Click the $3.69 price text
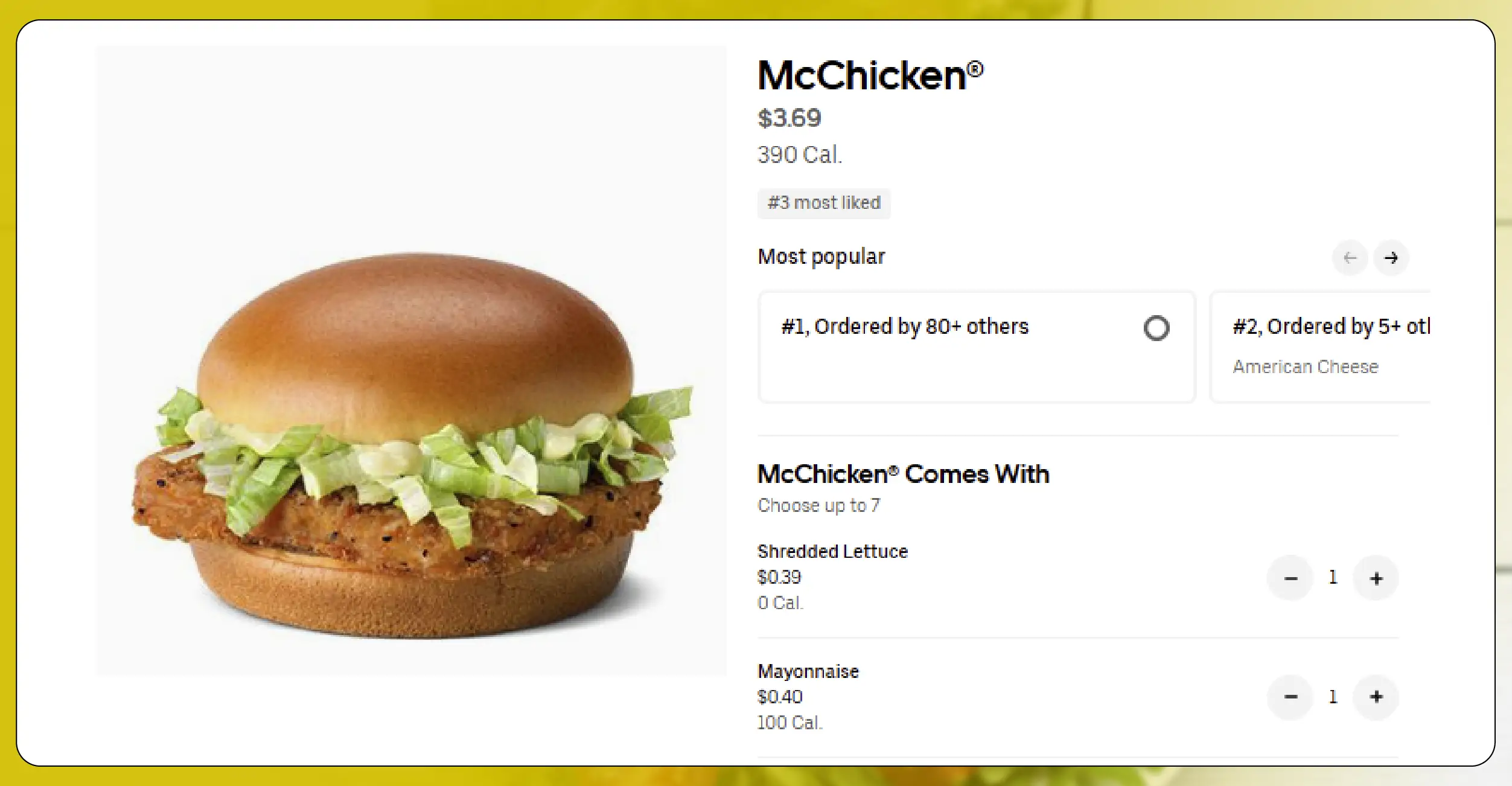Image resolution: width=1512 pixels, height=786 pixels. pyautogui.click(x=789, y=118)
